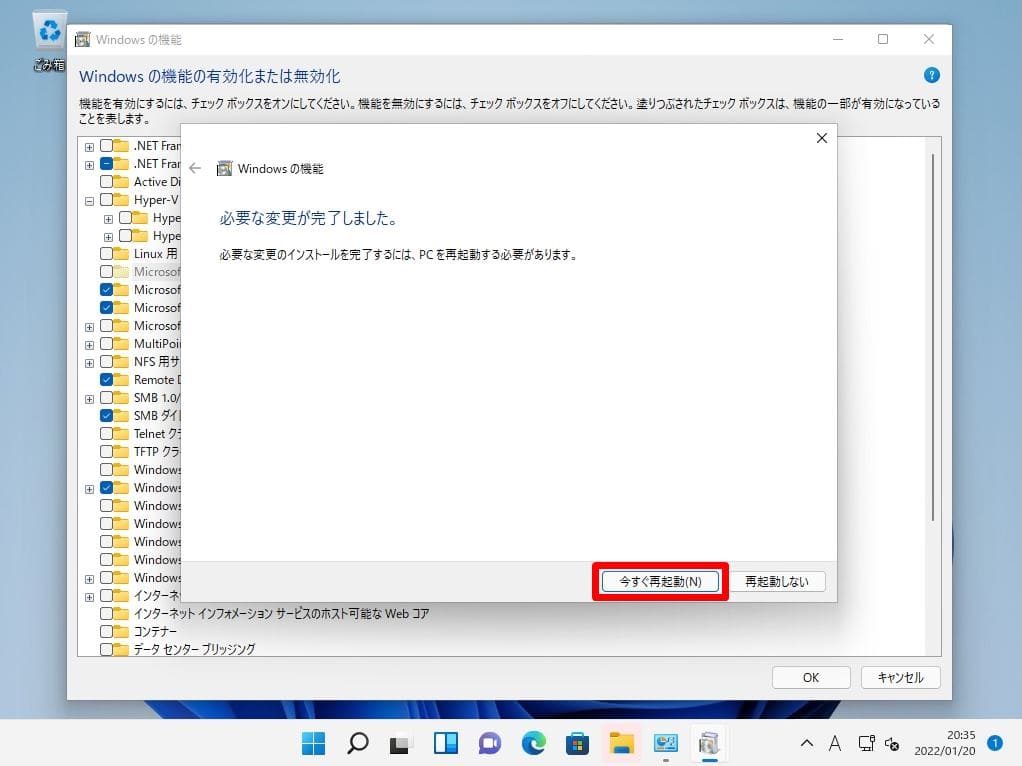Expand the MultiPoint feature node
This screenshot has width=1022, height=766.
click(89, 345)
